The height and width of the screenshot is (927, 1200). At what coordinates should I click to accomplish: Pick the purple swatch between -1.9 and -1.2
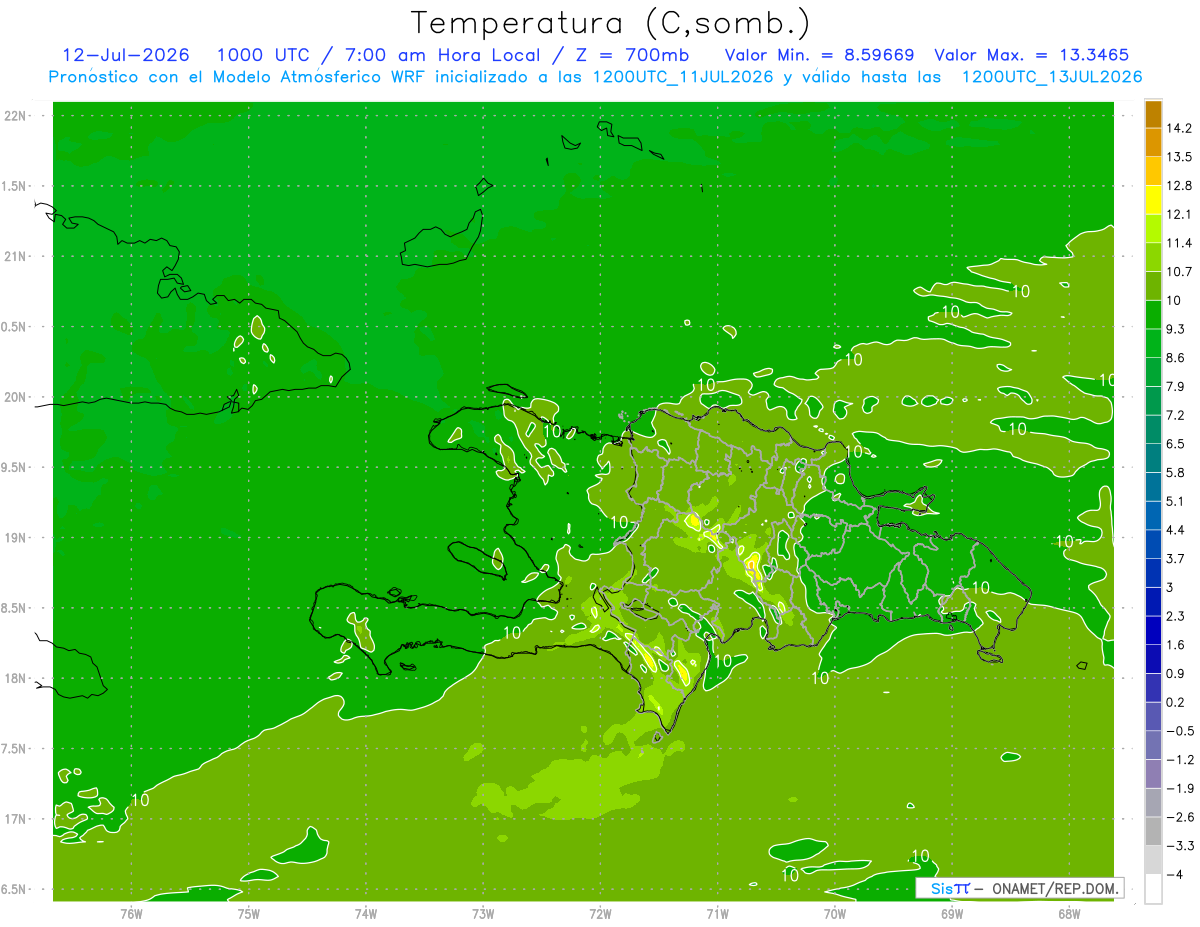point(1153,774)
